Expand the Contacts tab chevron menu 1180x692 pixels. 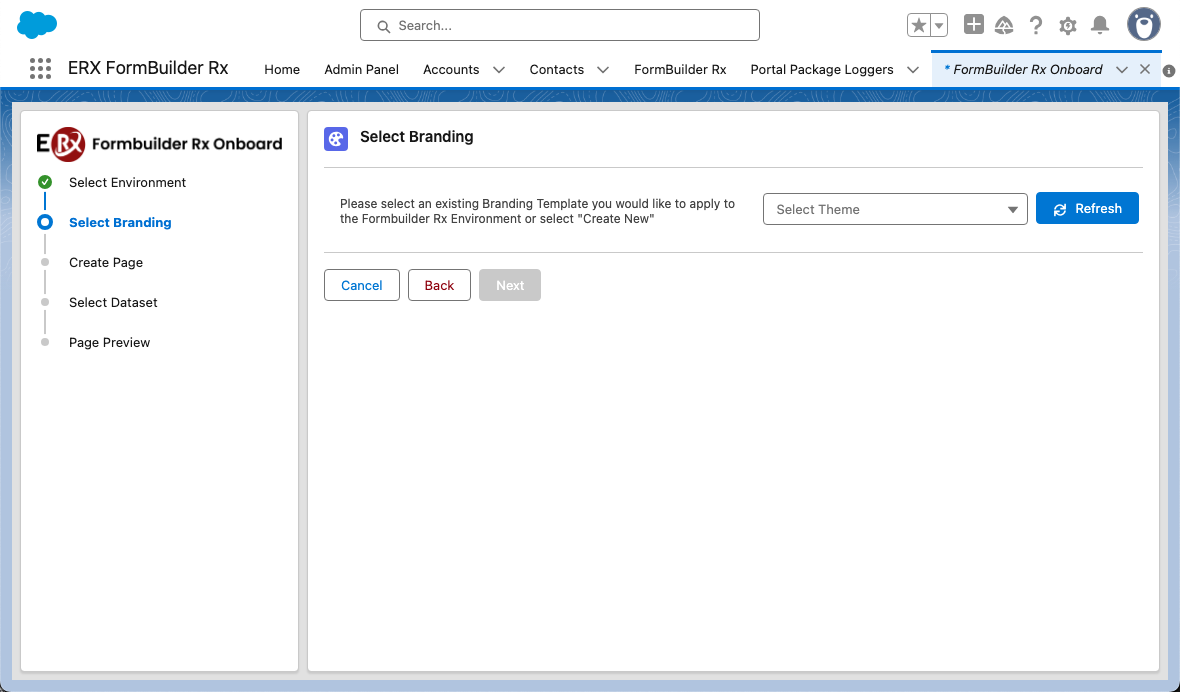(603, 70)
